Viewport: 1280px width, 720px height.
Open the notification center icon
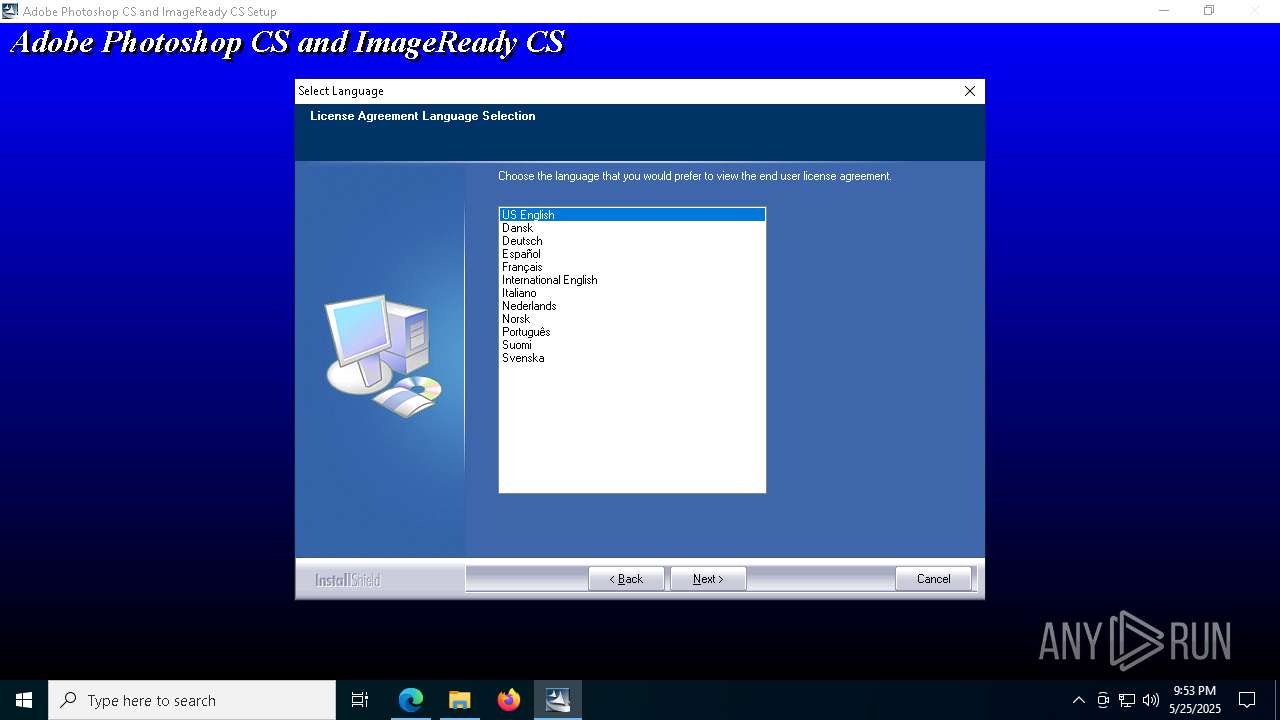tap(1247, 700)
